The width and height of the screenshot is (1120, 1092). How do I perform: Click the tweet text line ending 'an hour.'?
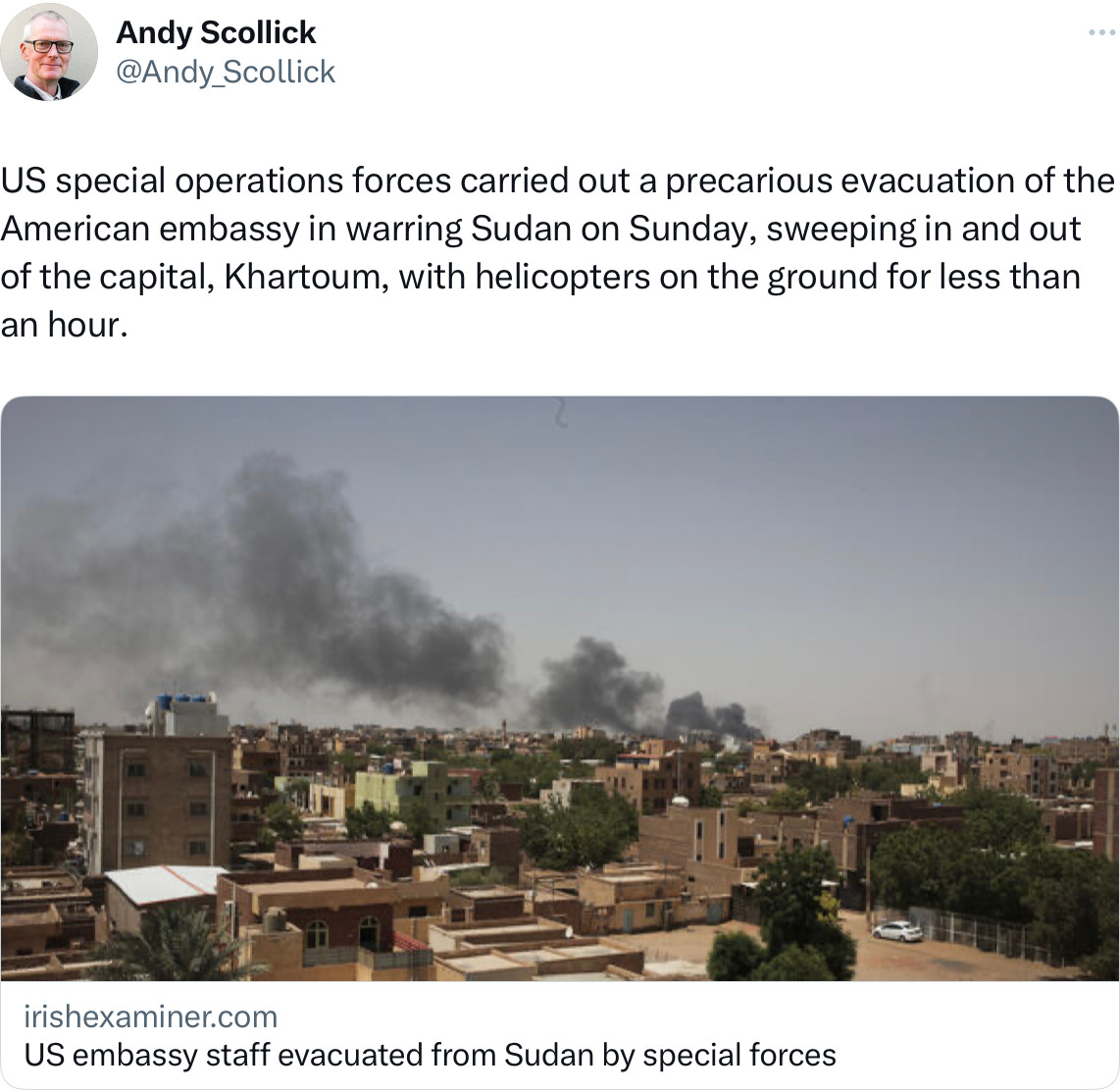click(x=65, y=325)
